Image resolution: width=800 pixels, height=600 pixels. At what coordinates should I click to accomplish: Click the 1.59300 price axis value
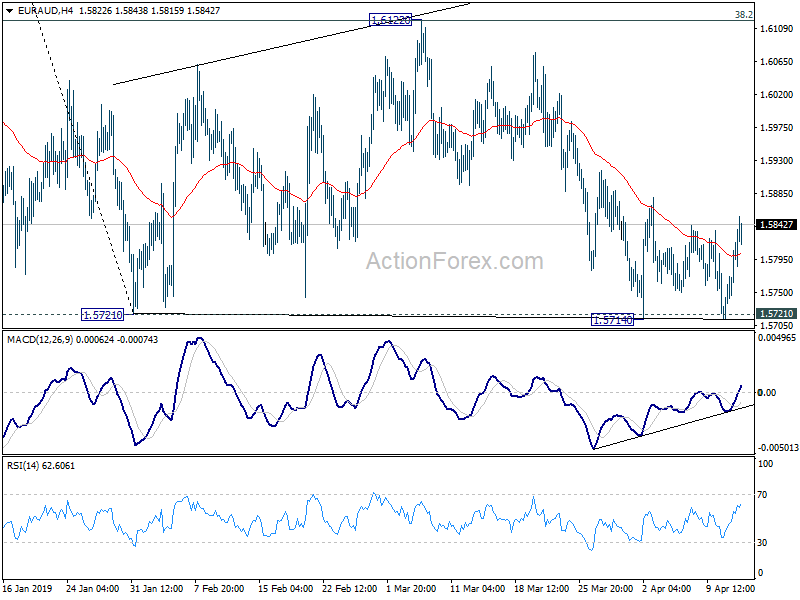pyautogui.click(x=777, y=161)
